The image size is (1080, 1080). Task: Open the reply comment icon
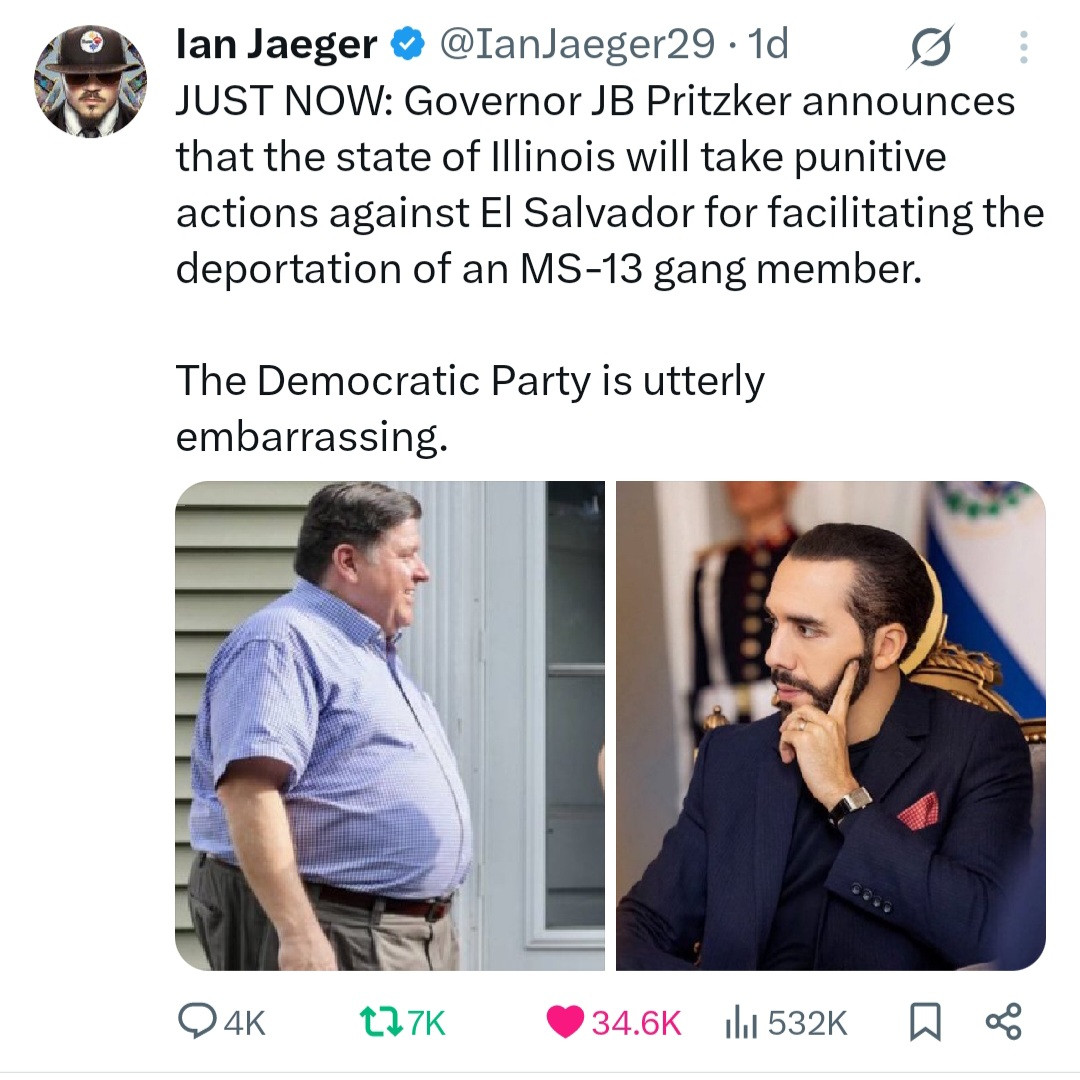(x=196, y=1021)
